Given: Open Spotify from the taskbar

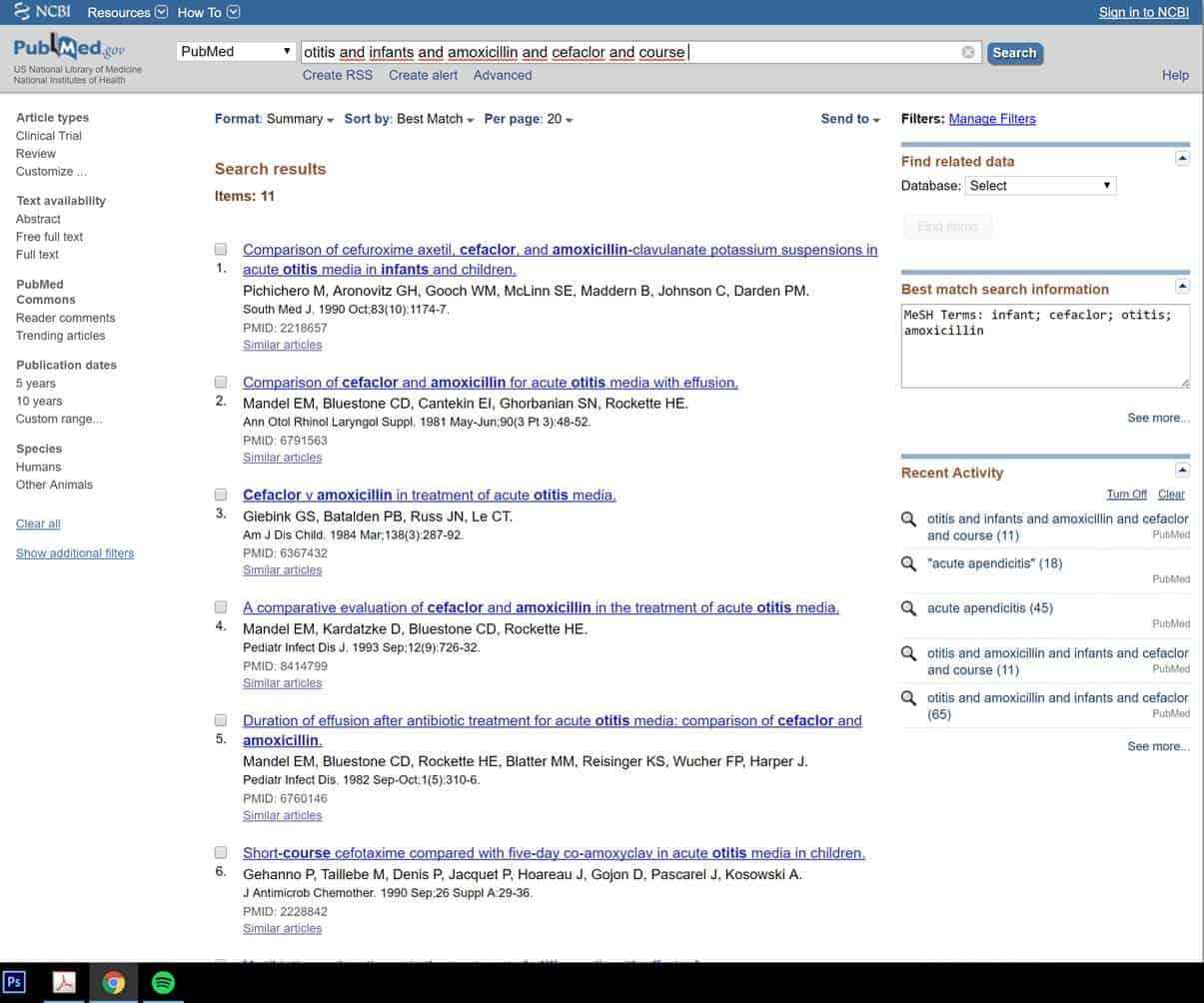Looking at the screenshot, I should 163,982.
